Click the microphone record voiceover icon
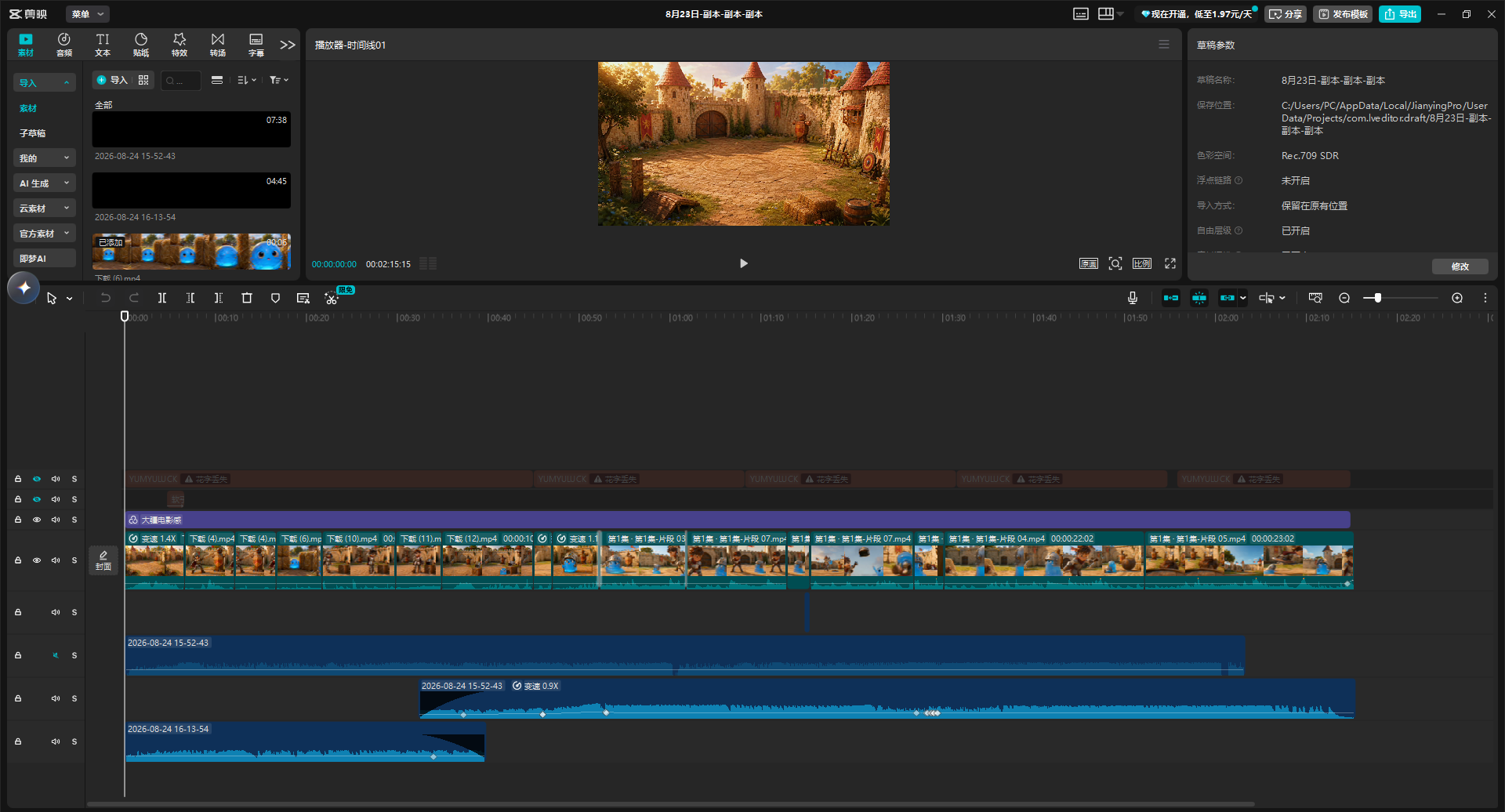This screenshot has height=812, width=1505. pyautogui.click(x=1133, y=298)
